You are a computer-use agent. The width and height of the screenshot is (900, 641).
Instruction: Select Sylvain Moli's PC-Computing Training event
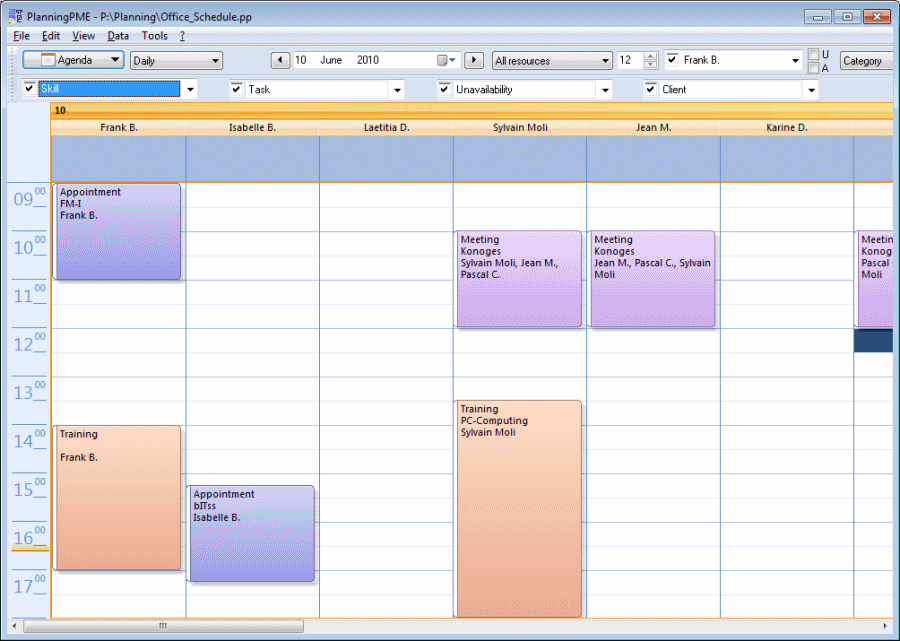(518, 509)
